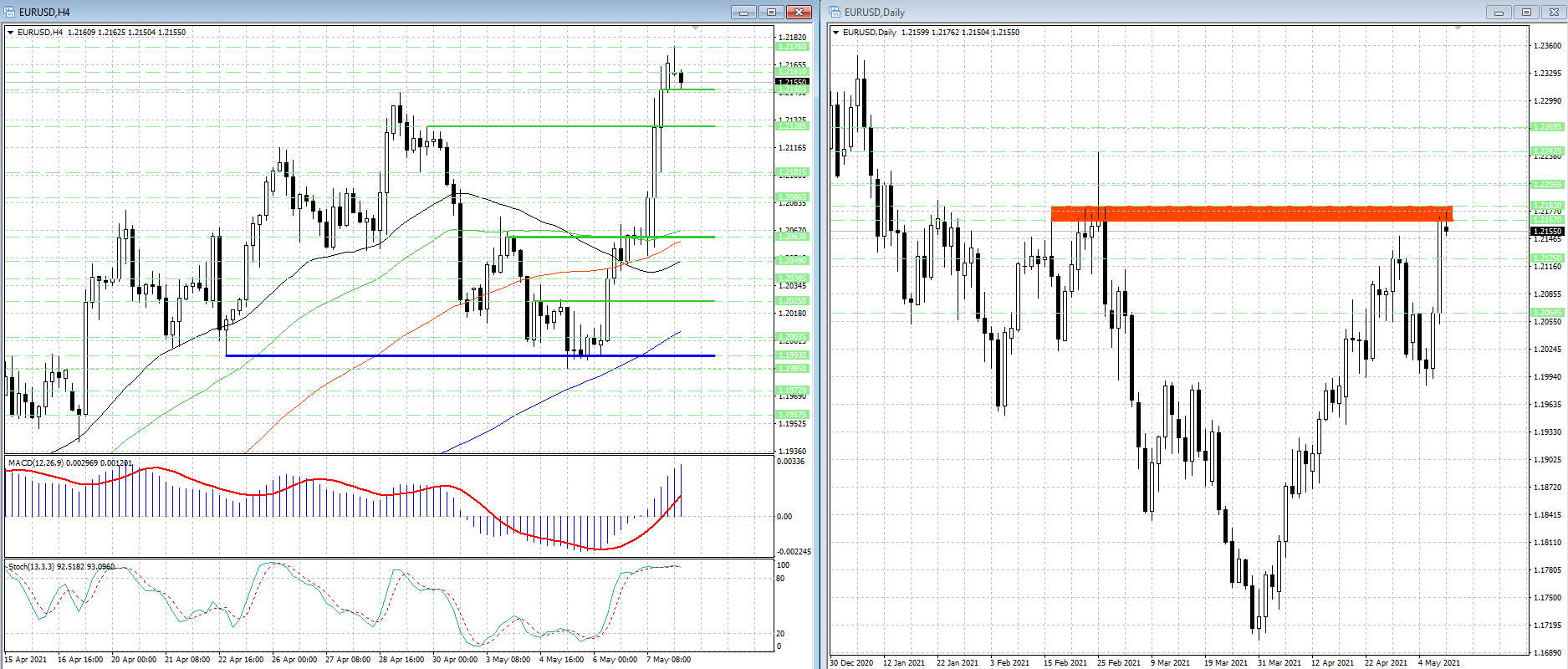Screen dimensions: 1568x669
Task: Select the blue horizontal support line on H4
Action: tap(470, 355)
